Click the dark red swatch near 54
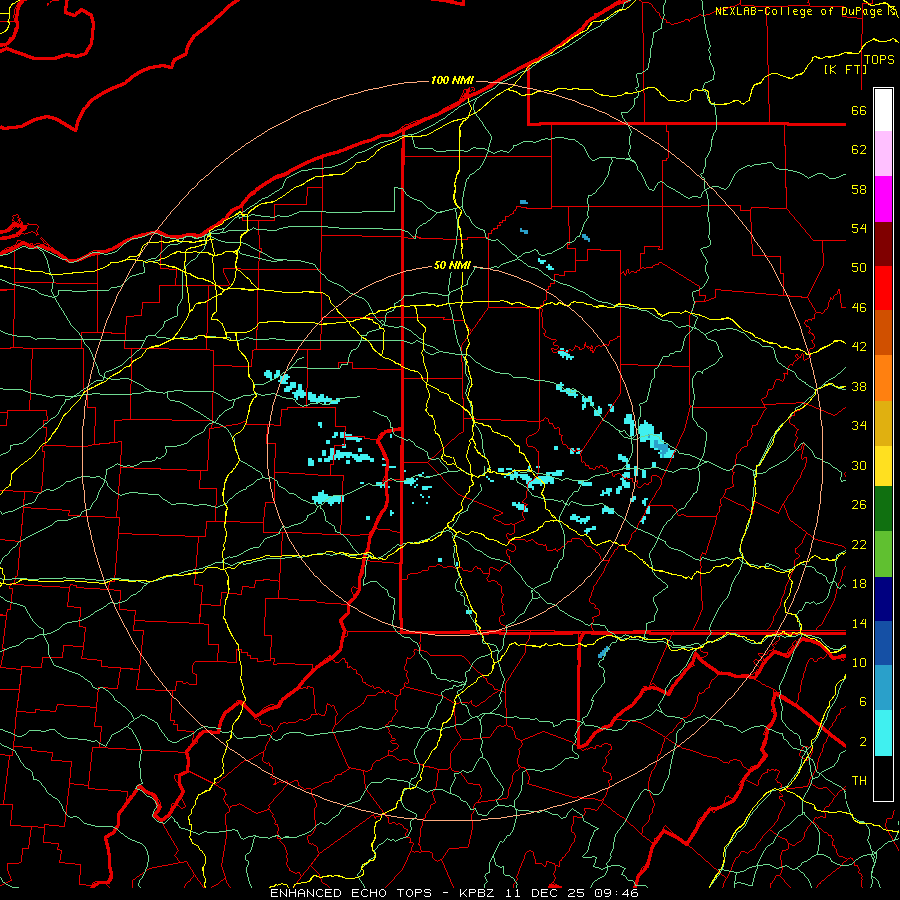Image resolution: width=900 pixels, height=900 pixels. pyautogui.click(x=883, y=243)
